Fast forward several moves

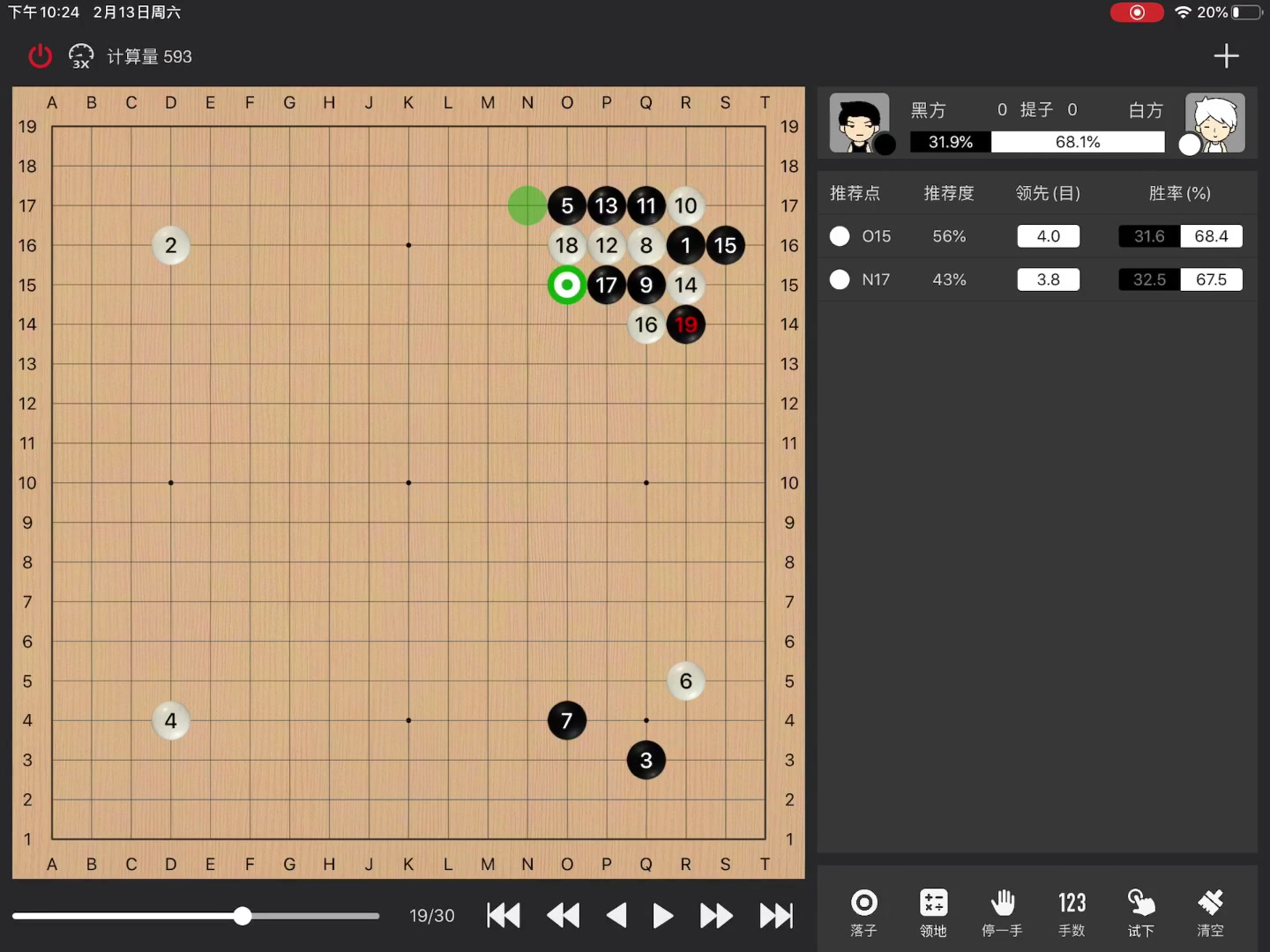click(x=716, y=916)
